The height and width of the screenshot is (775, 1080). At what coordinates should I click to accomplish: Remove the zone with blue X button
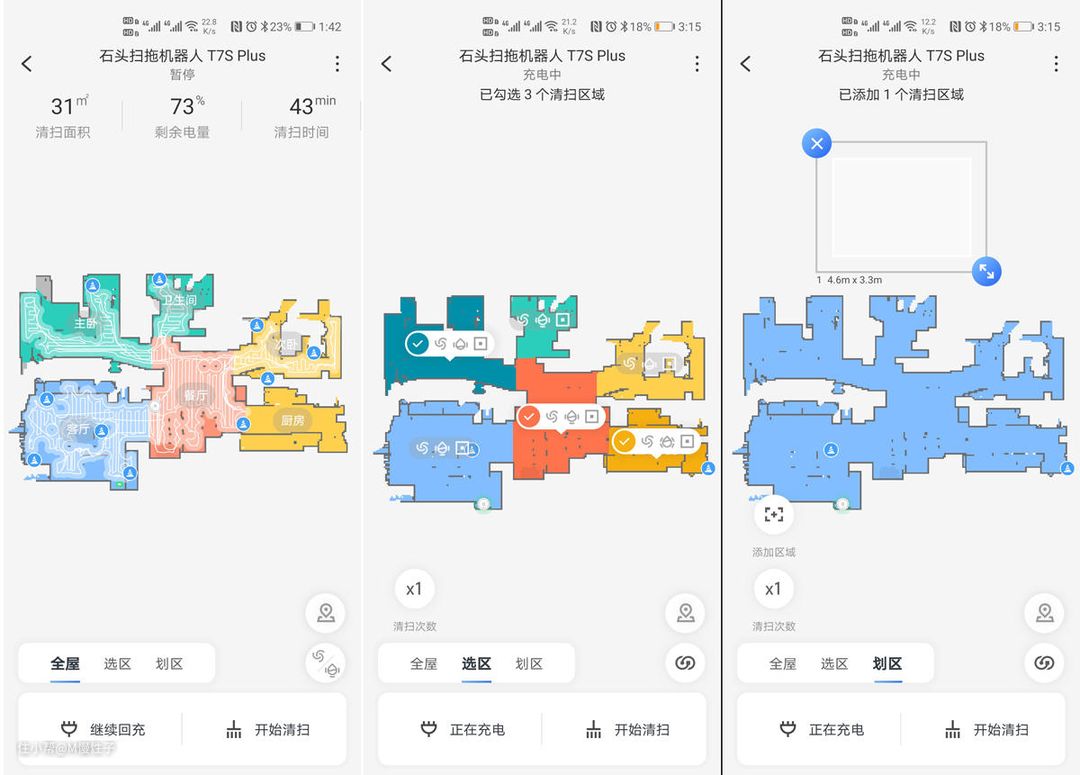point(817,143)
